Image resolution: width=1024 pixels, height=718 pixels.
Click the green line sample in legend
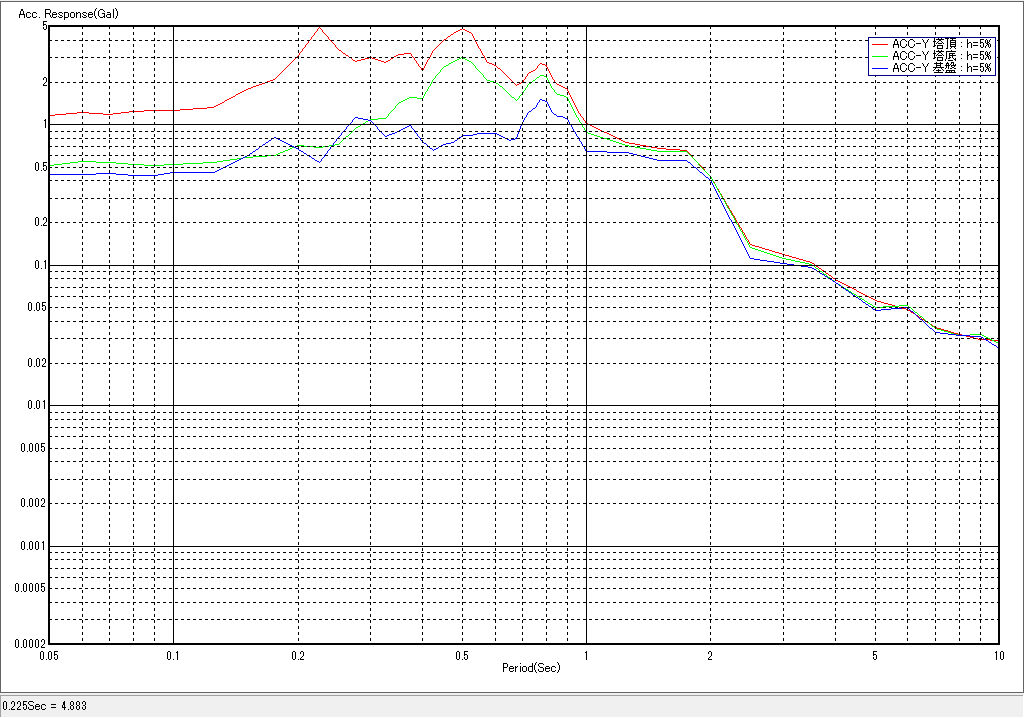point(879,56)
